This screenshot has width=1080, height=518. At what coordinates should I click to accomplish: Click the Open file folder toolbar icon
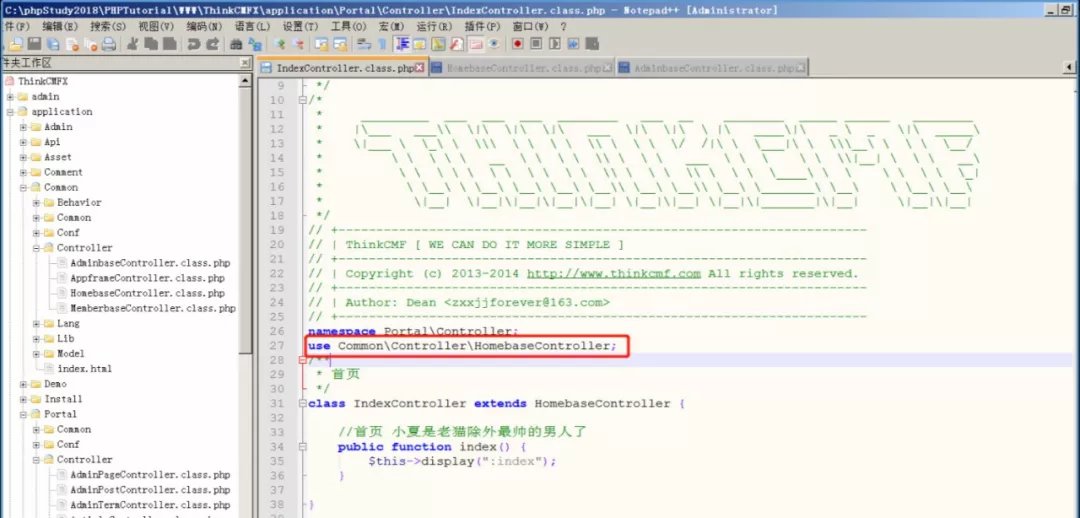[16, 44]
